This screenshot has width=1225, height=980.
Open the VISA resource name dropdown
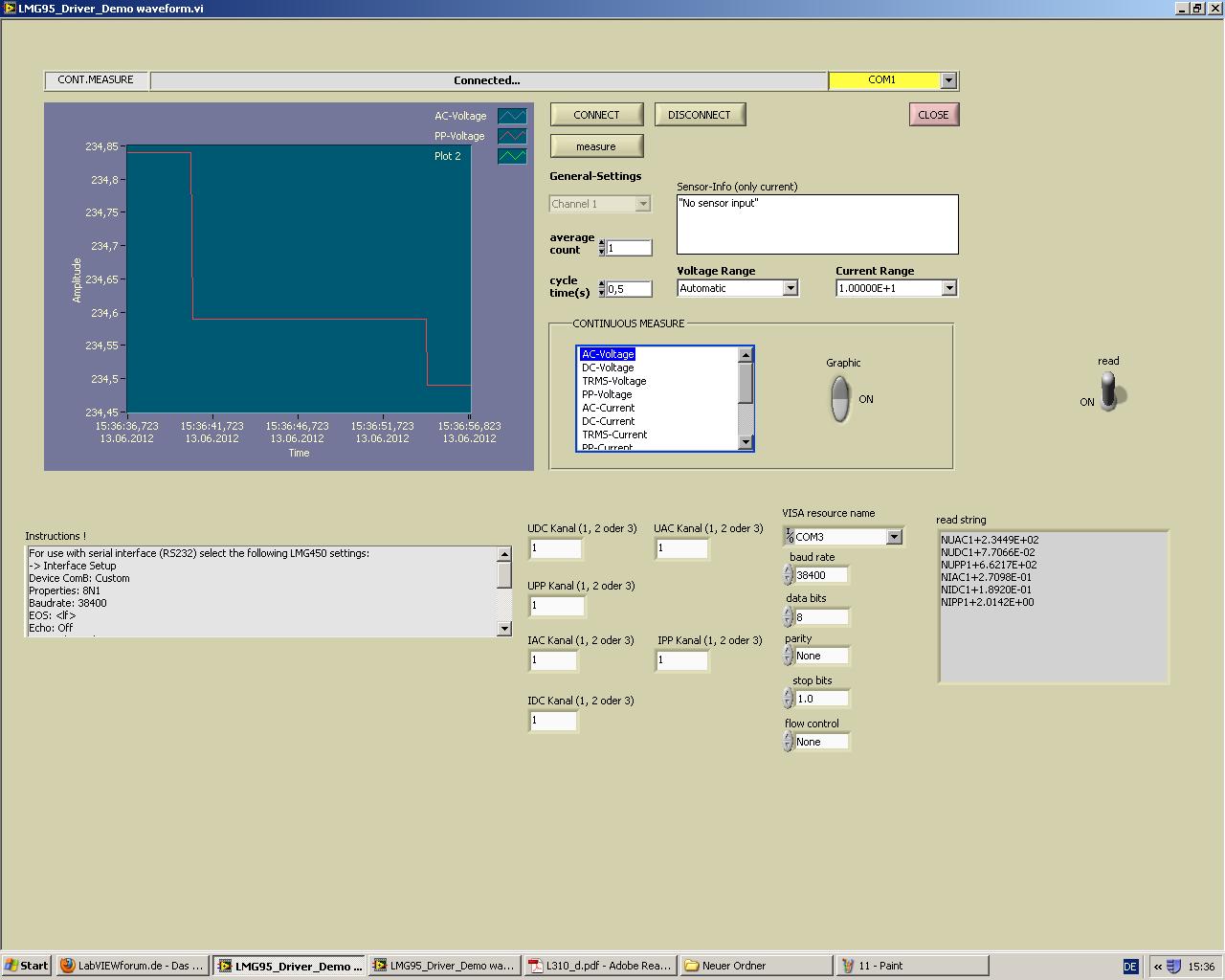pos(894,537)
